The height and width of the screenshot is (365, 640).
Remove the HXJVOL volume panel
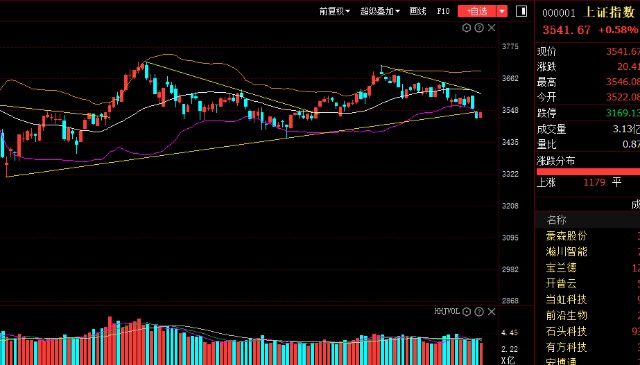[x=491, y=312]
